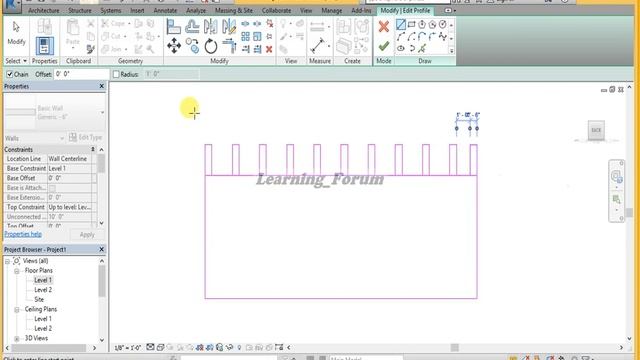Click the Modify tool button
Viewport: 640px width, 360px height.
[x=16, y=33]
